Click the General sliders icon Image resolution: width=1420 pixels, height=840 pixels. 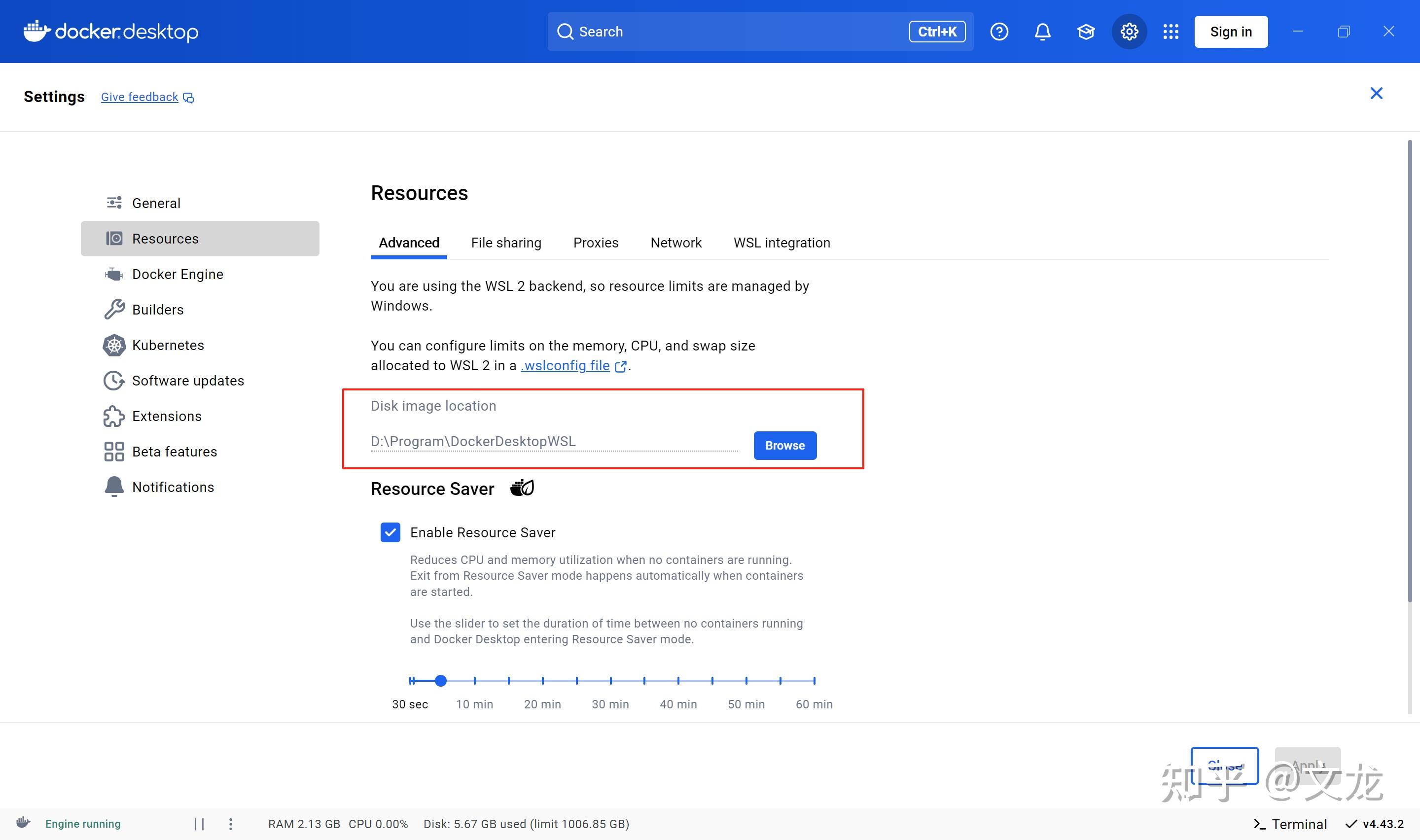(x=114, y=203)
